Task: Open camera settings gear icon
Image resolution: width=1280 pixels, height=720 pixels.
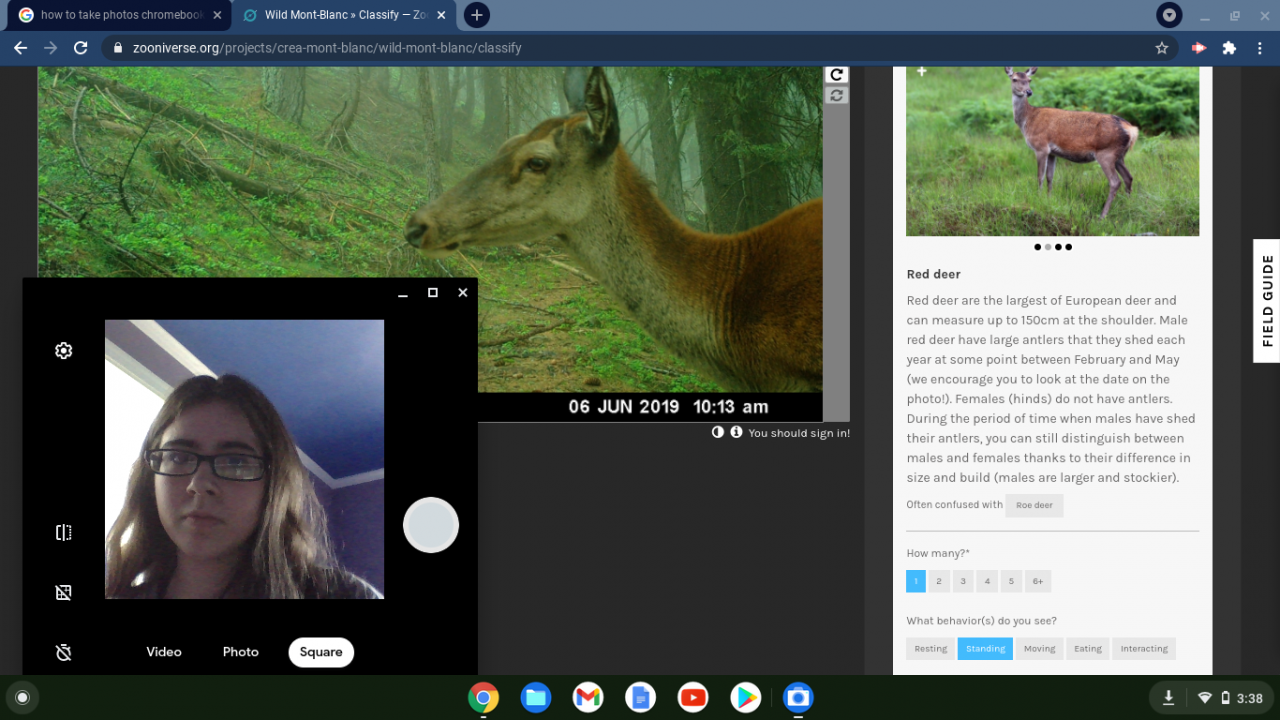Action: pyautogui.click(x=64, y=351)
